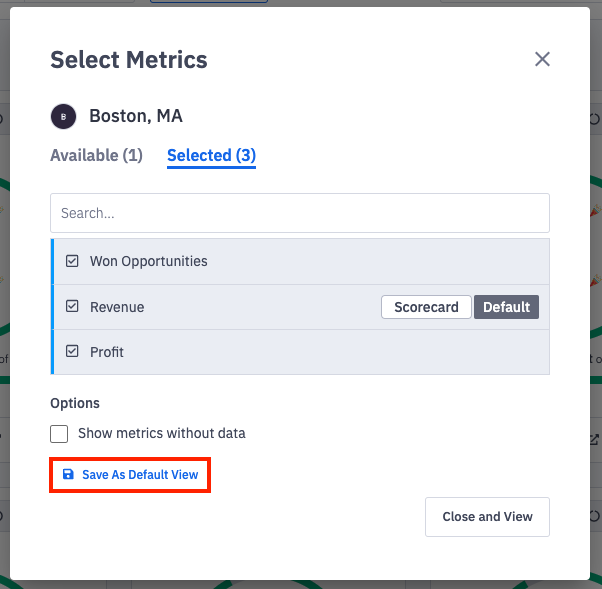
Task: Click the Save As Default View text
Action: pyautogui.click(x=140, y=474)
